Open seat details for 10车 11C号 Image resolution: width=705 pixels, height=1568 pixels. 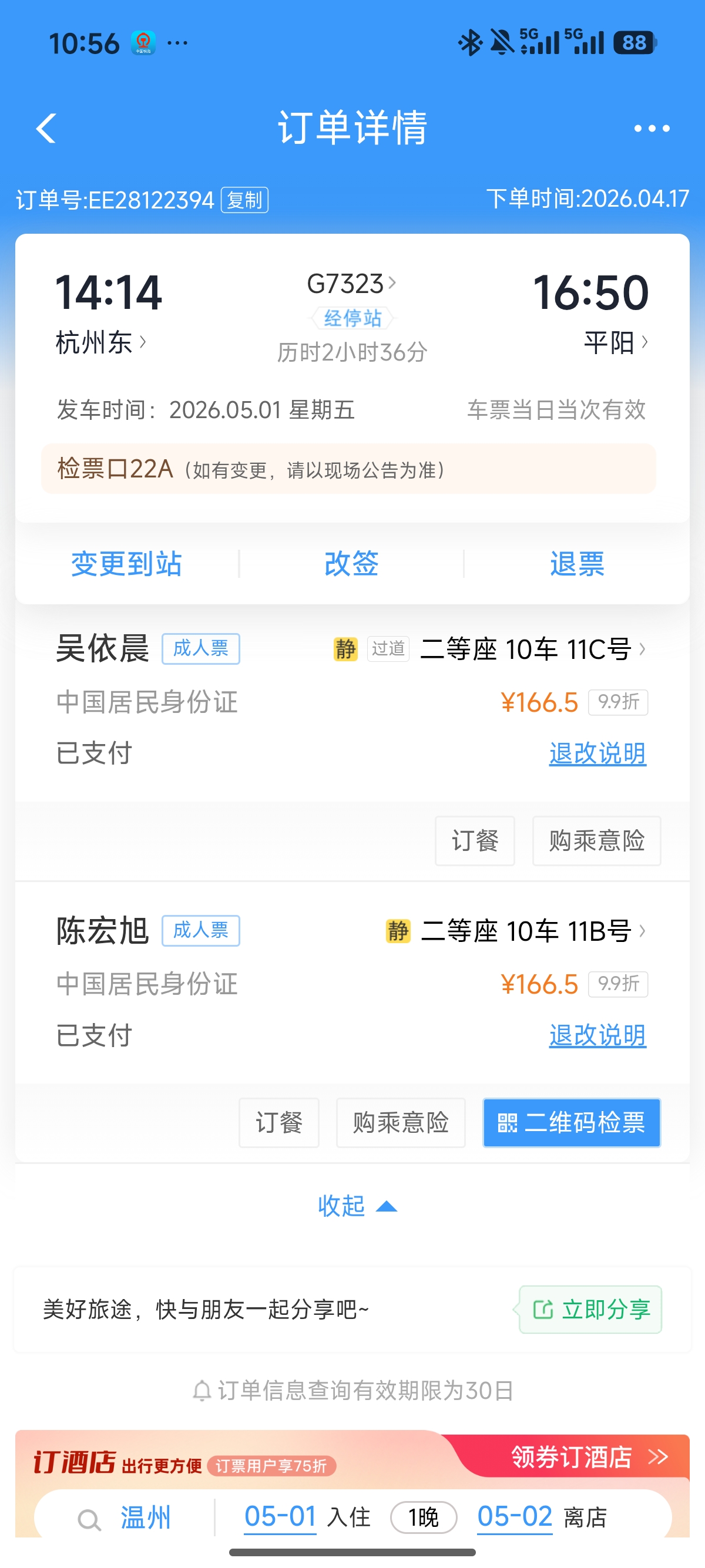[x=533, y=649]
